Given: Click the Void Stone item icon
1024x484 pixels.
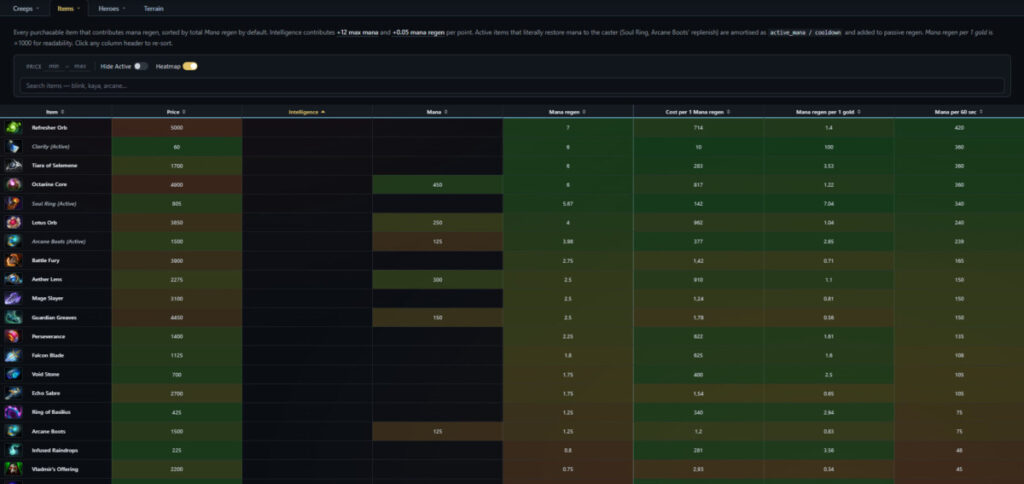Looking at the screenshot, I should click(x=13, y=374).
